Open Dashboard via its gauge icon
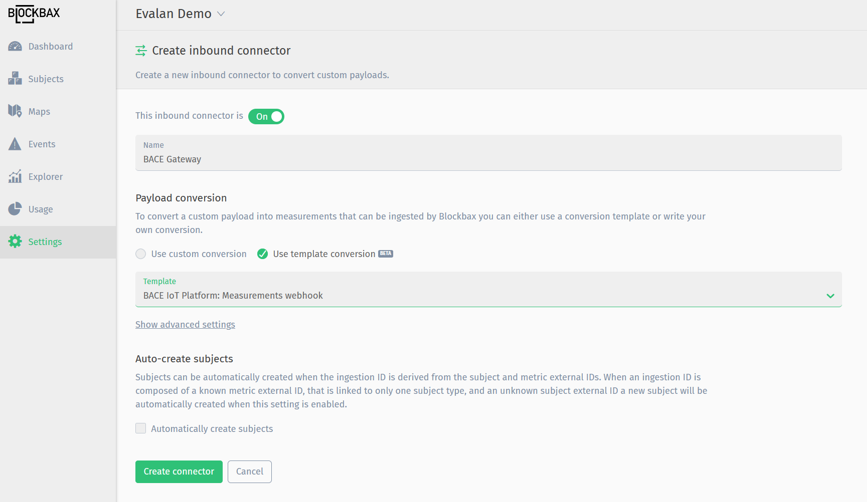867x502 pixels. [x=15, y=47]
